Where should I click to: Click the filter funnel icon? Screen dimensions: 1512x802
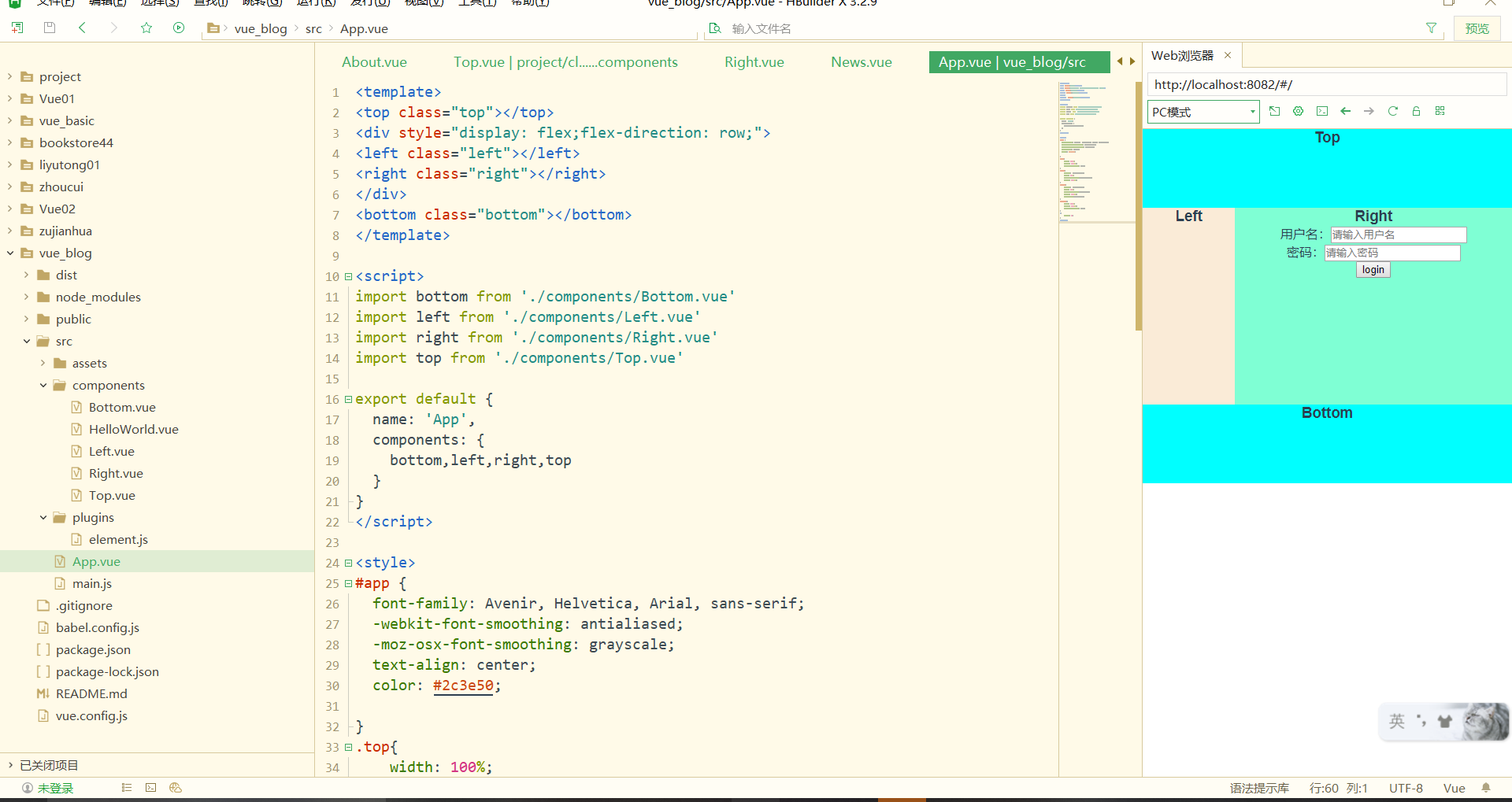(x=1431, y=28)
